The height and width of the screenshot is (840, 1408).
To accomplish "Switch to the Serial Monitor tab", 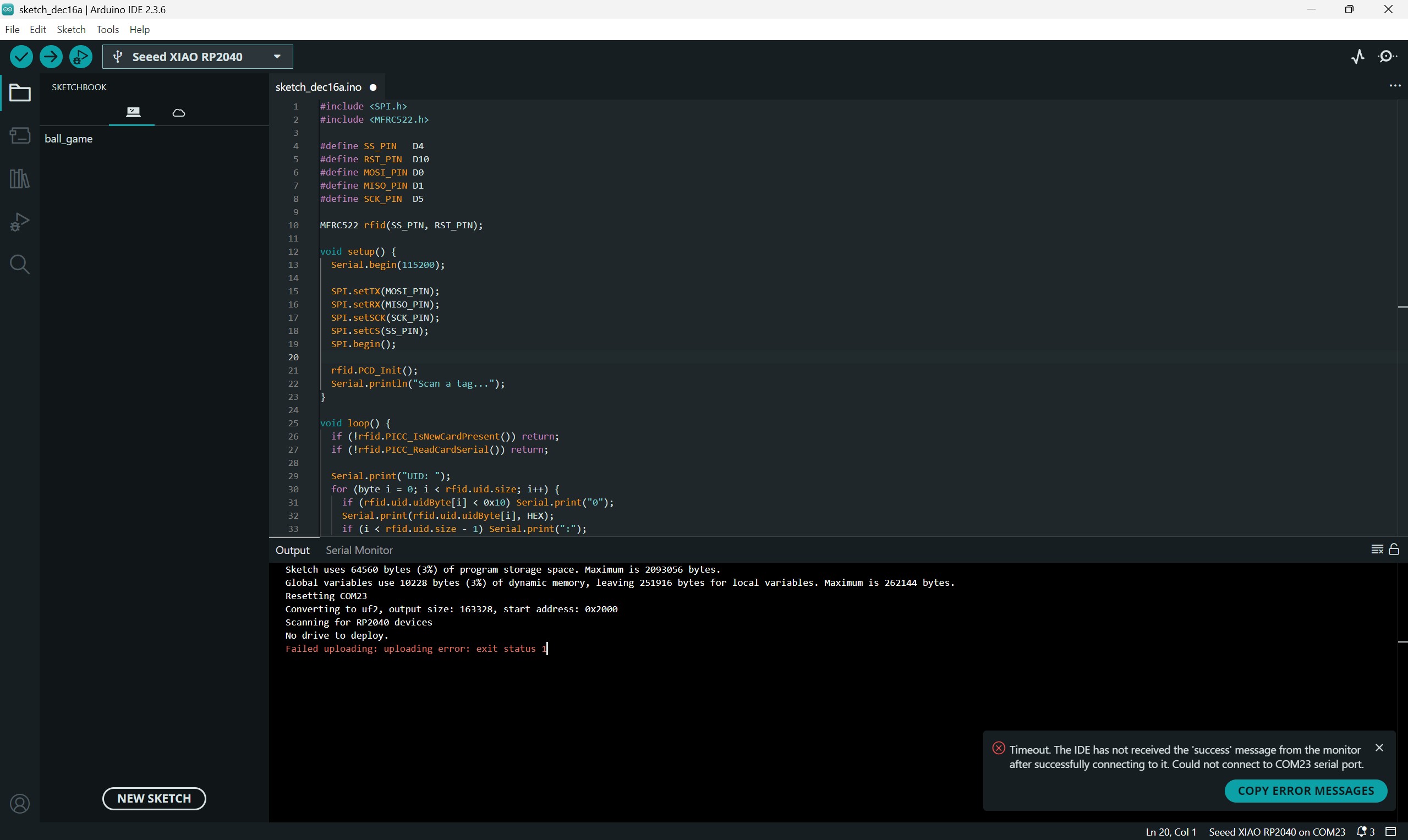I will pyautogui.click(x=359, y=550).
